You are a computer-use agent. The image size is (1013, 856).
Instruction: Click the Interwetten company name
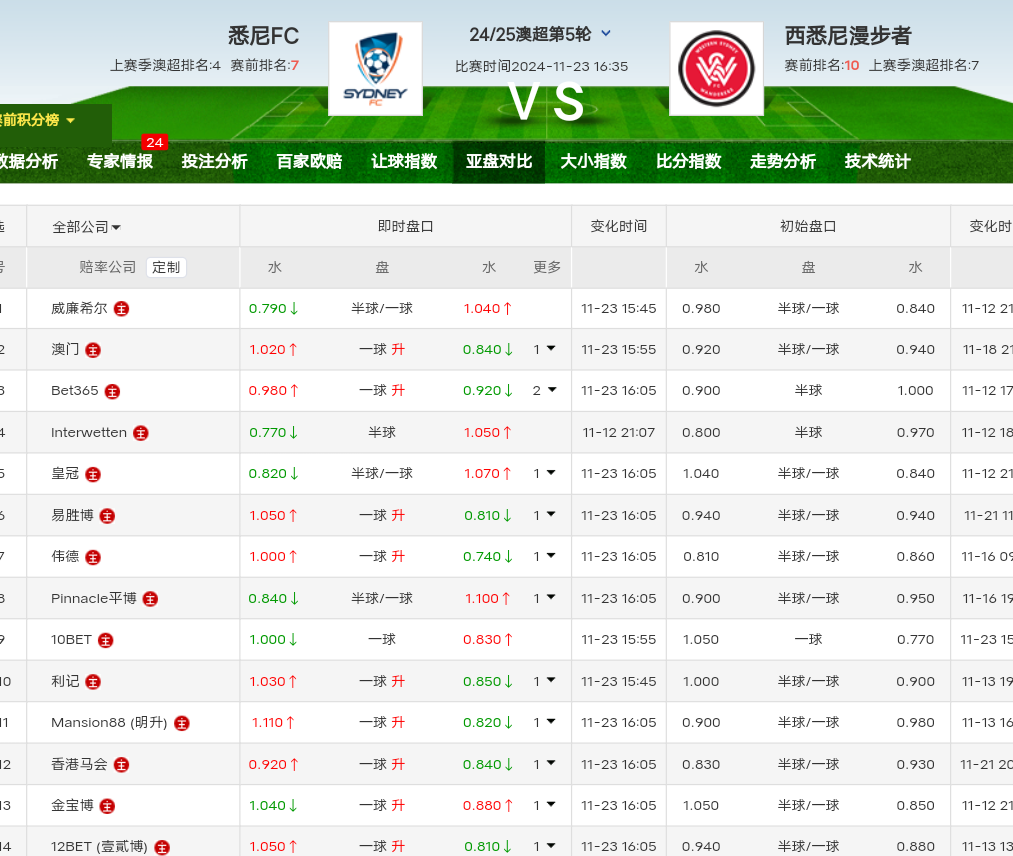pyautogui.click(x=89, y=432)
